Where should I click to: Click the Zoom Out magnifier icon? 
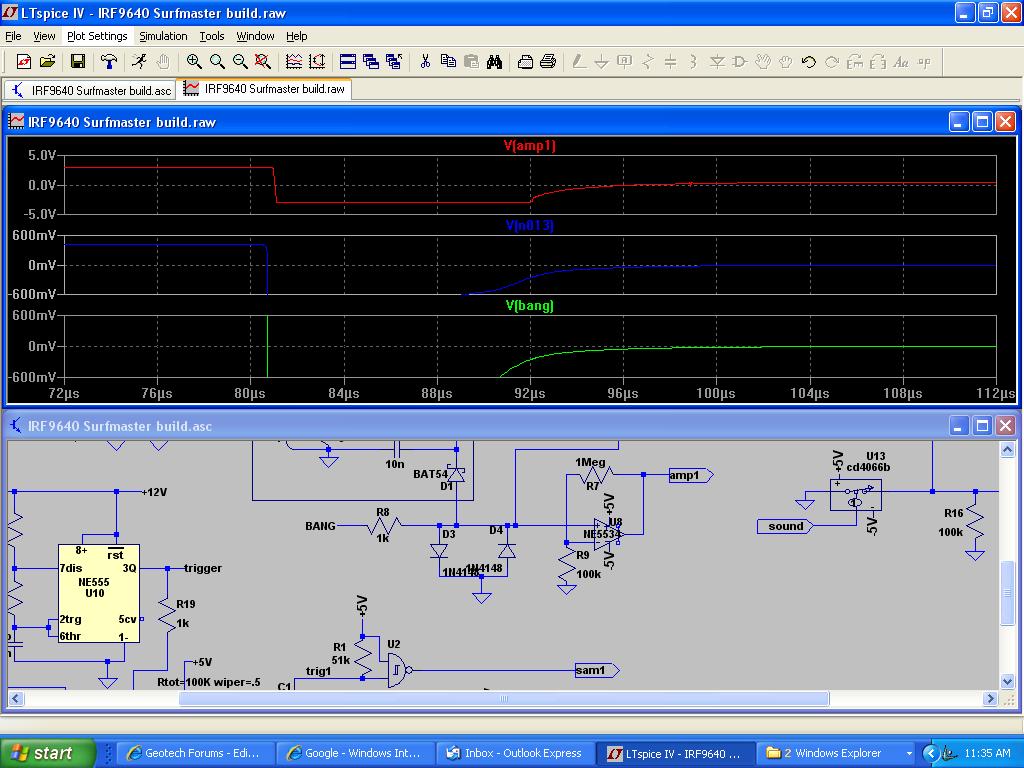pos(240,62)
